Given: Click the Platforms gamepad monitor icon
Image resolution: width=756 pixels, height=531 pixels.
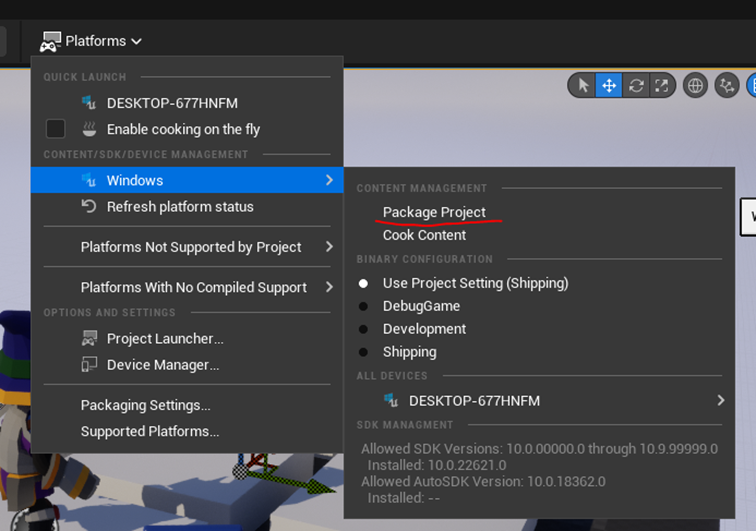Looking at the screenshot, I should point(50,41).
